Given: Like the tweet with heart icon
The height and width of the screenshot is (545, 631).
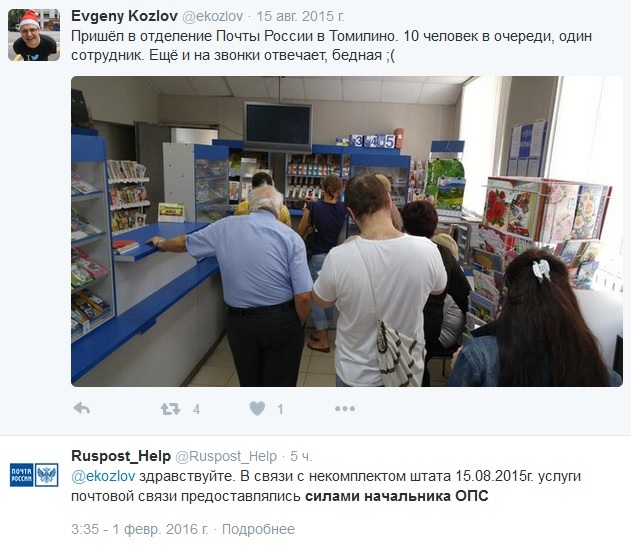Looking at the screenshot, I should [x=257, y=409].
